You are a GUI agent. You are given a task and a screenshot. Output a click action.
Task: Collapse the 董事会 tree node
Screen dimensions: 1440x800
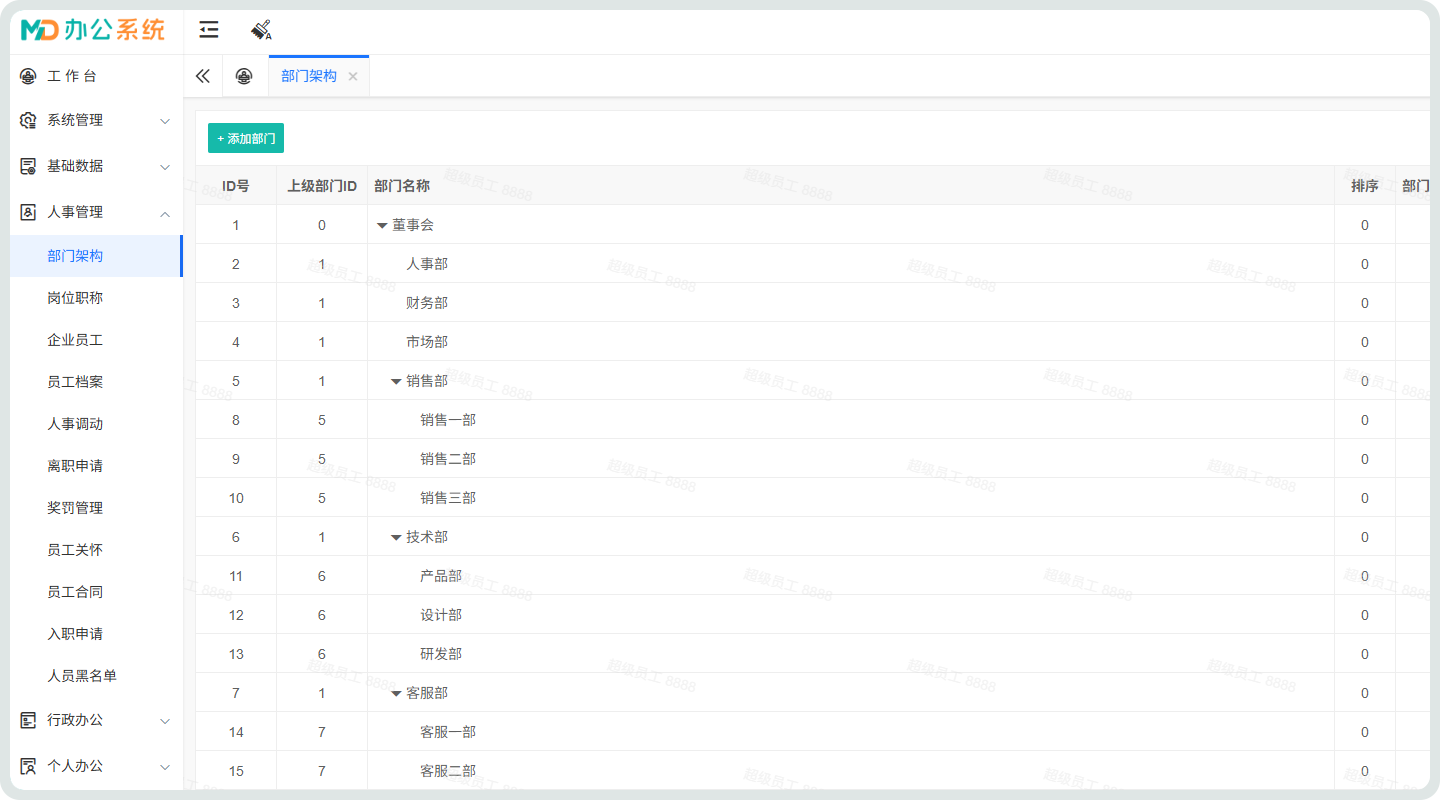382,226
